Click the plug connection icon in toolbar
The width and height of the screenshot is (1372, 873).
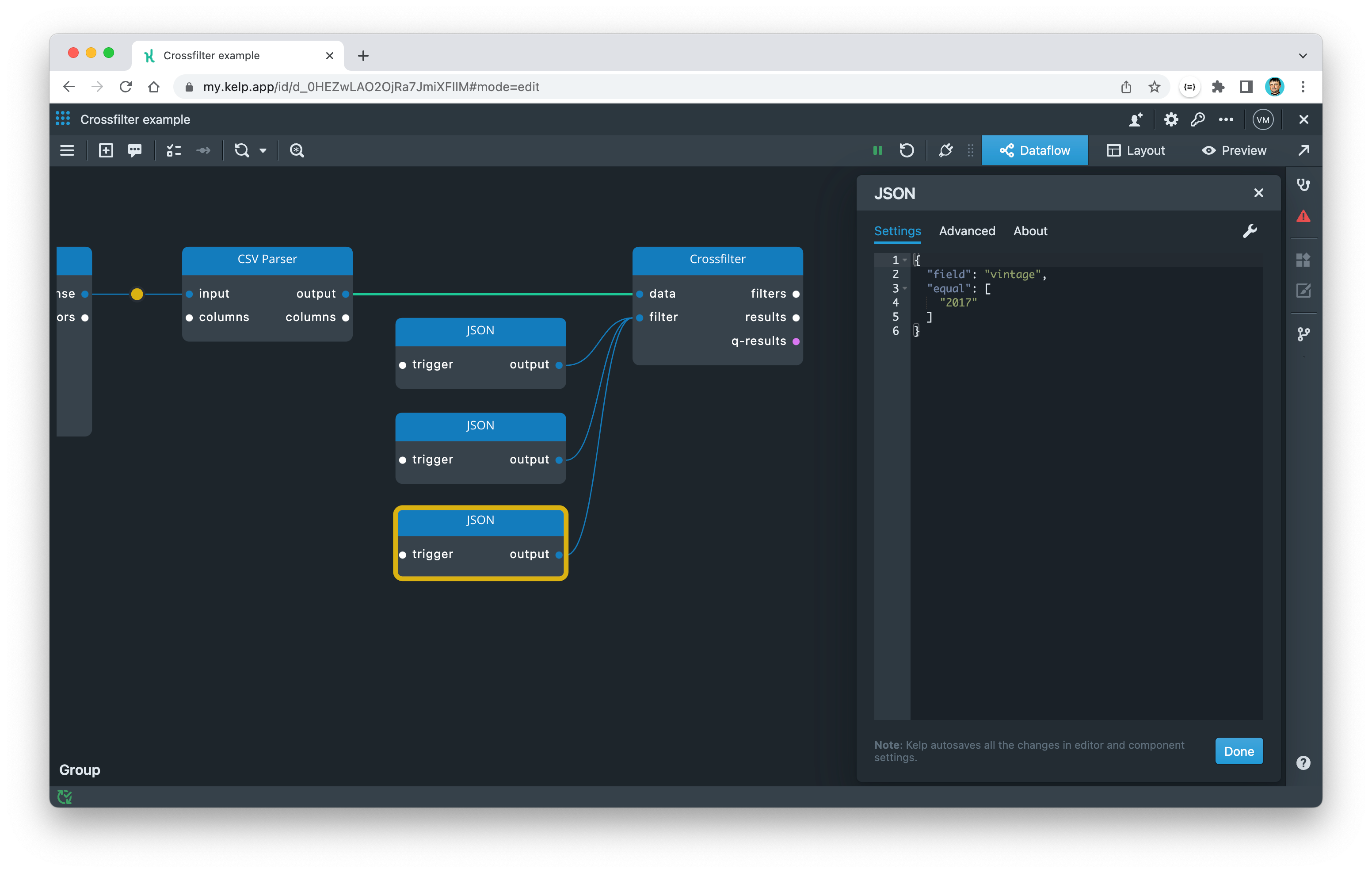(x=946, y=150)
